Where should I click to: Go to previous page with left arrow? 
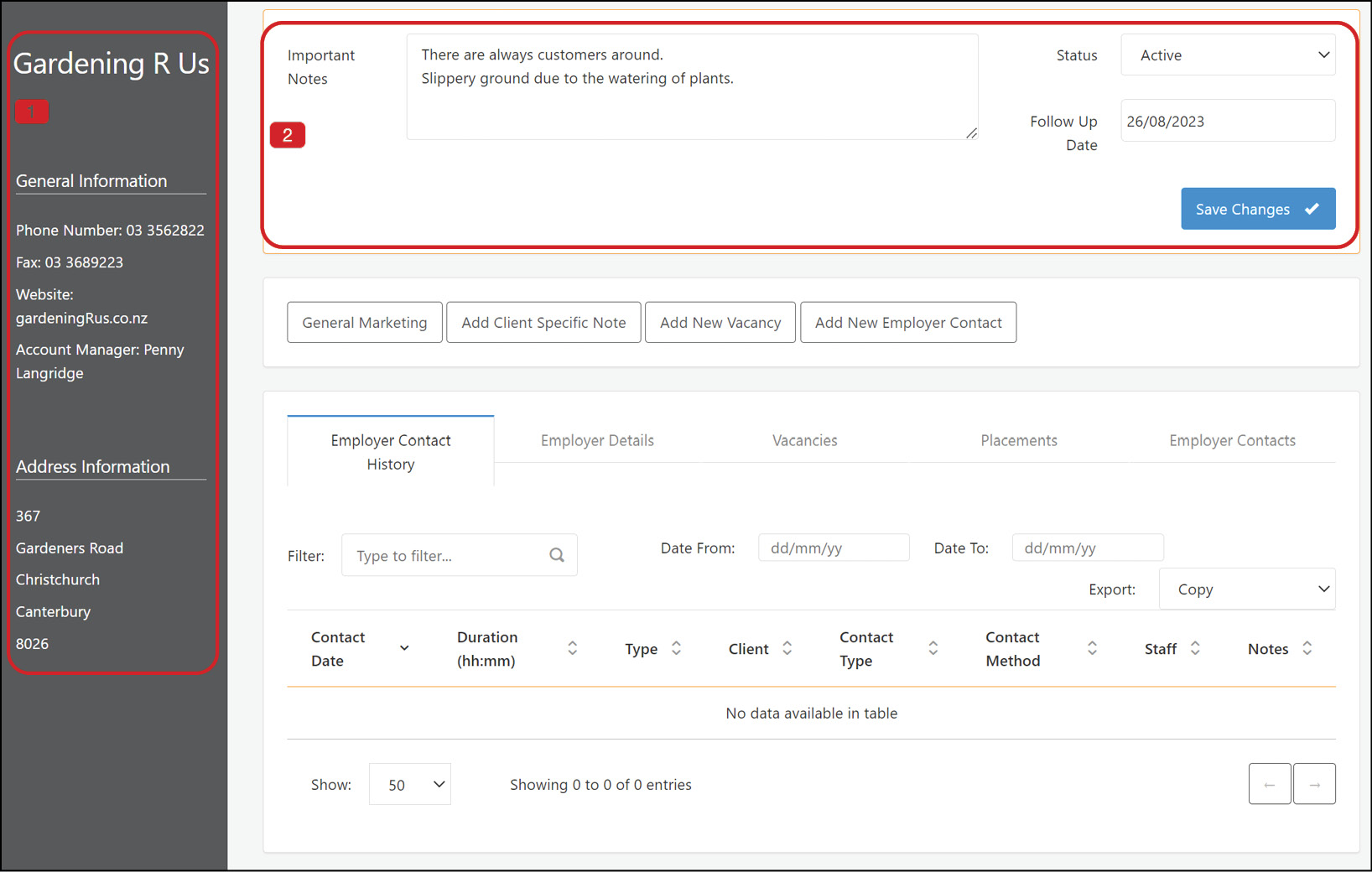pos(1270,784)
